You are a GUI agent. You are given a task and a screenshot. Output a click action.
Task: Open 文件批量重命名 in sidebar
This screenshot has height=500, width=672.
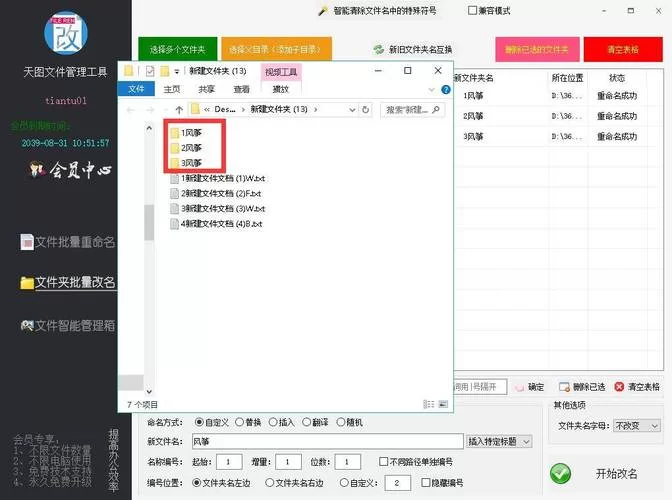click(x=68, y=242)
